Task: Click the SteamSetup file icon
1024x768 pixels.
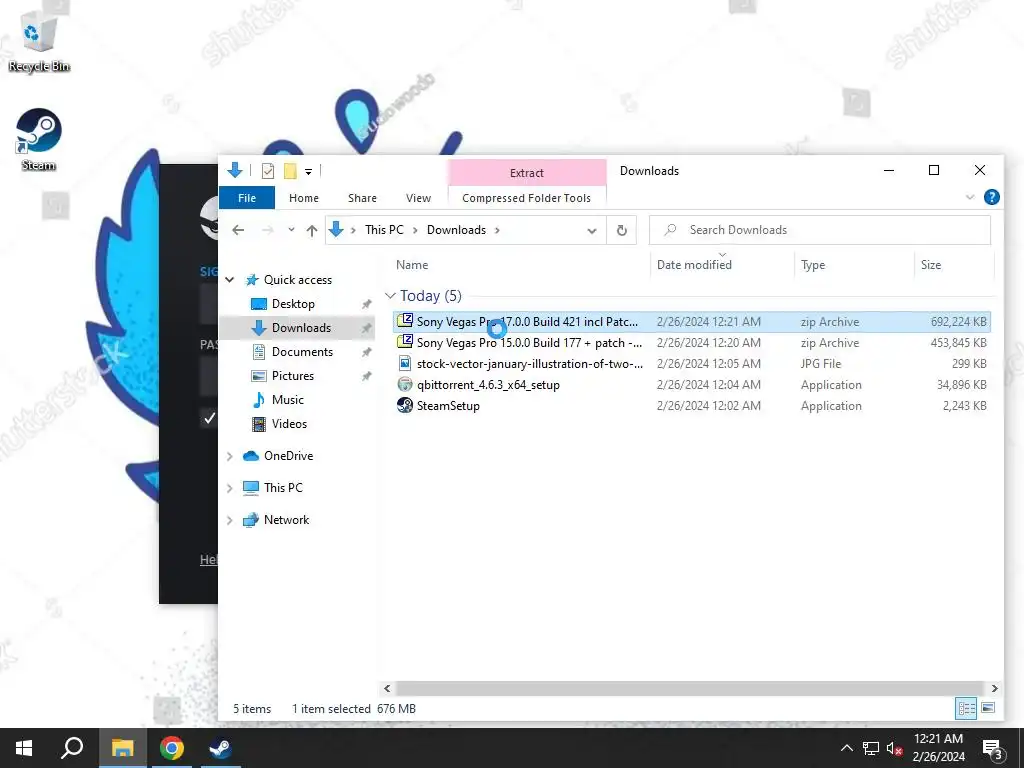Action: click(405, 406)
